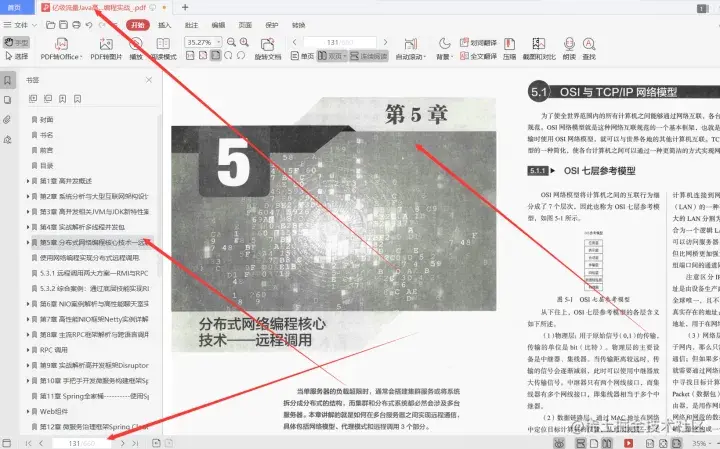720x449 pixels.
Task: Open the PDF转Office converter
Action: (x=61, y=49)
